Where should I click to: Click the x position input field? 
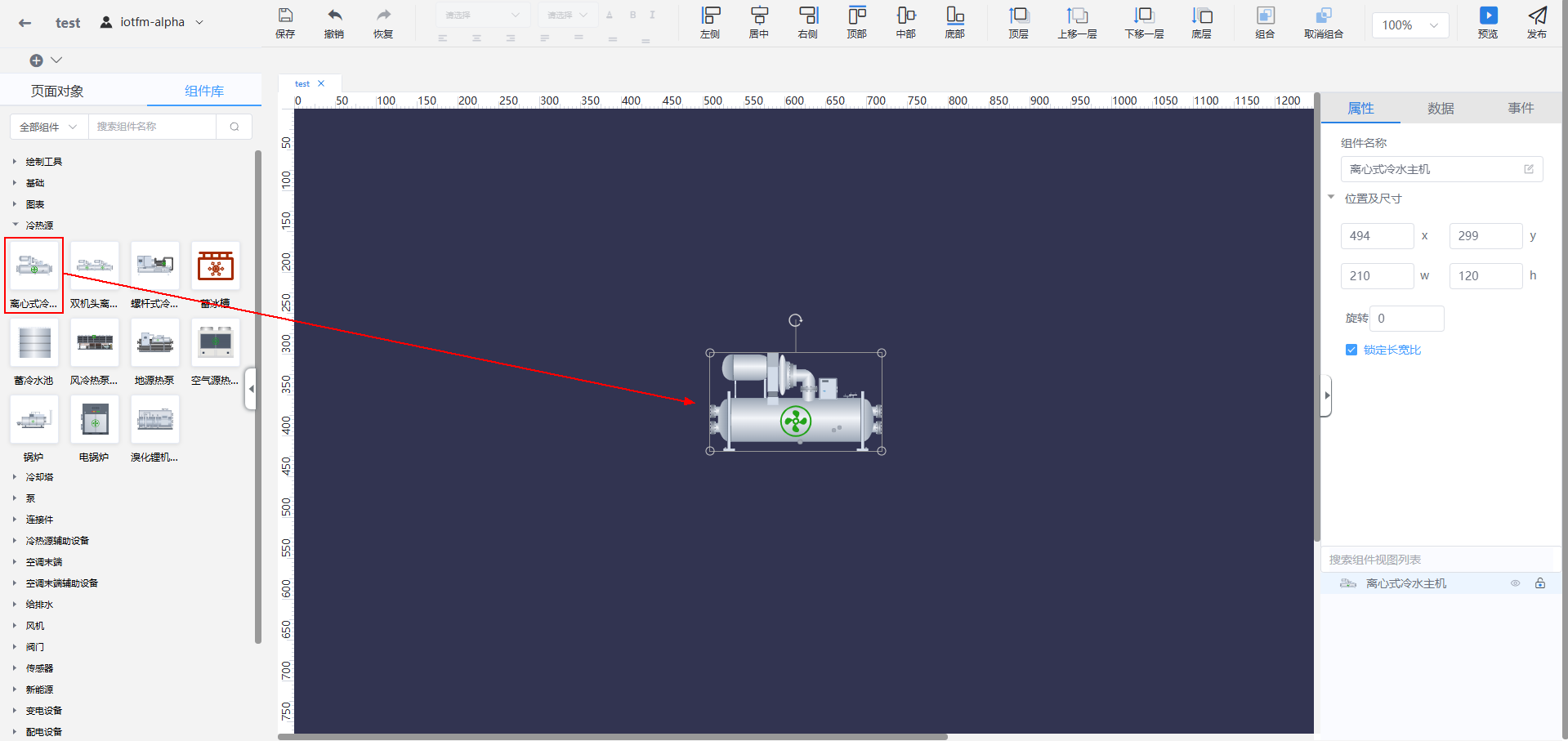tap(1377, 236)
